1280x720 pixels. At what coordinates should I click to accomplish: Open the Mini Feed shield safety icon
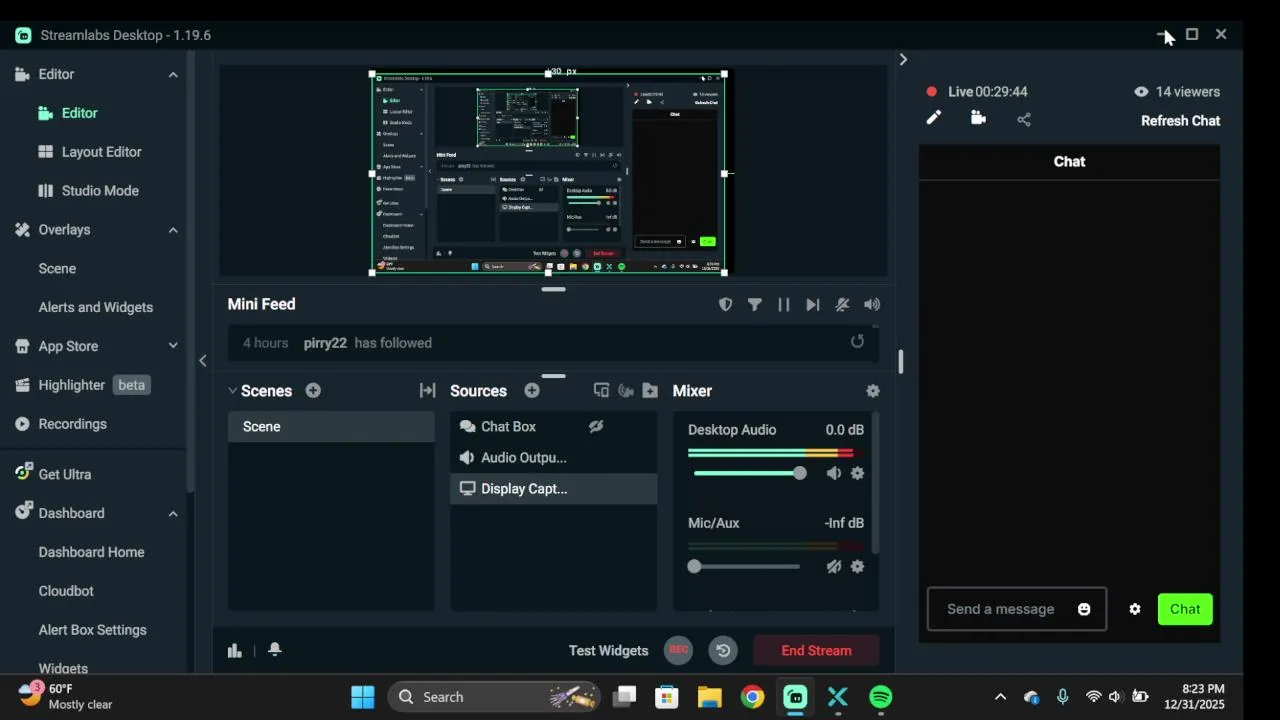(726, 305)
